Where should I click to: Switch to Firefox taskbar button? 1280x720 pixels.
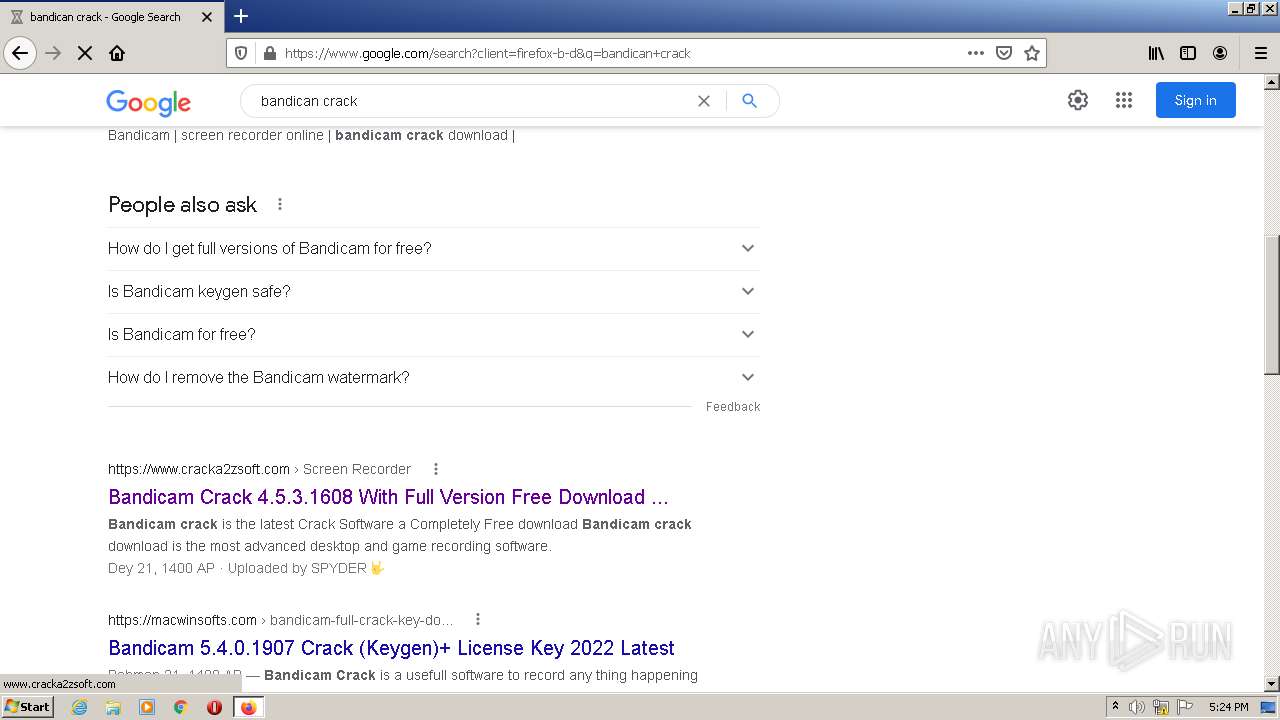[248, 707]
